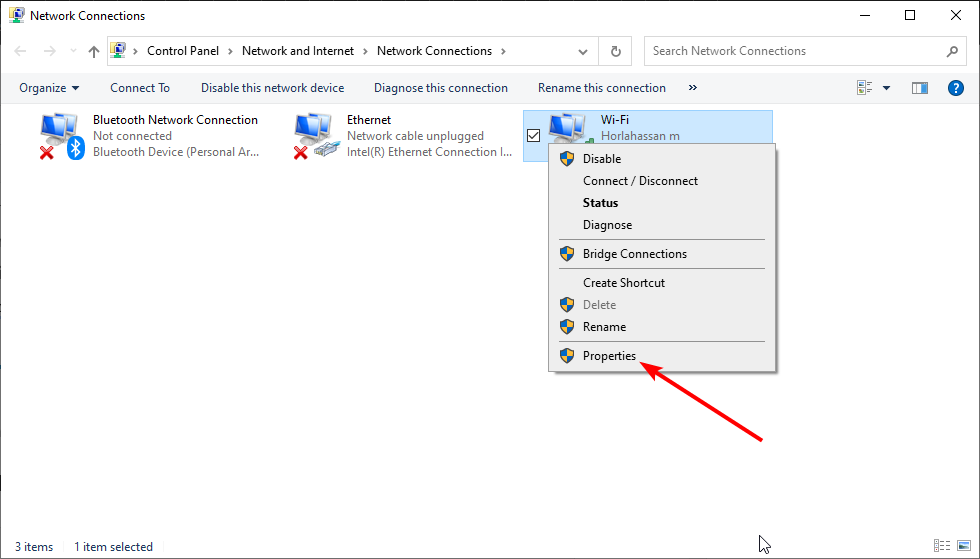Viewport: 980px width, 559px height.
Task: Switch to details view in status bar
Action: [942, 546]
